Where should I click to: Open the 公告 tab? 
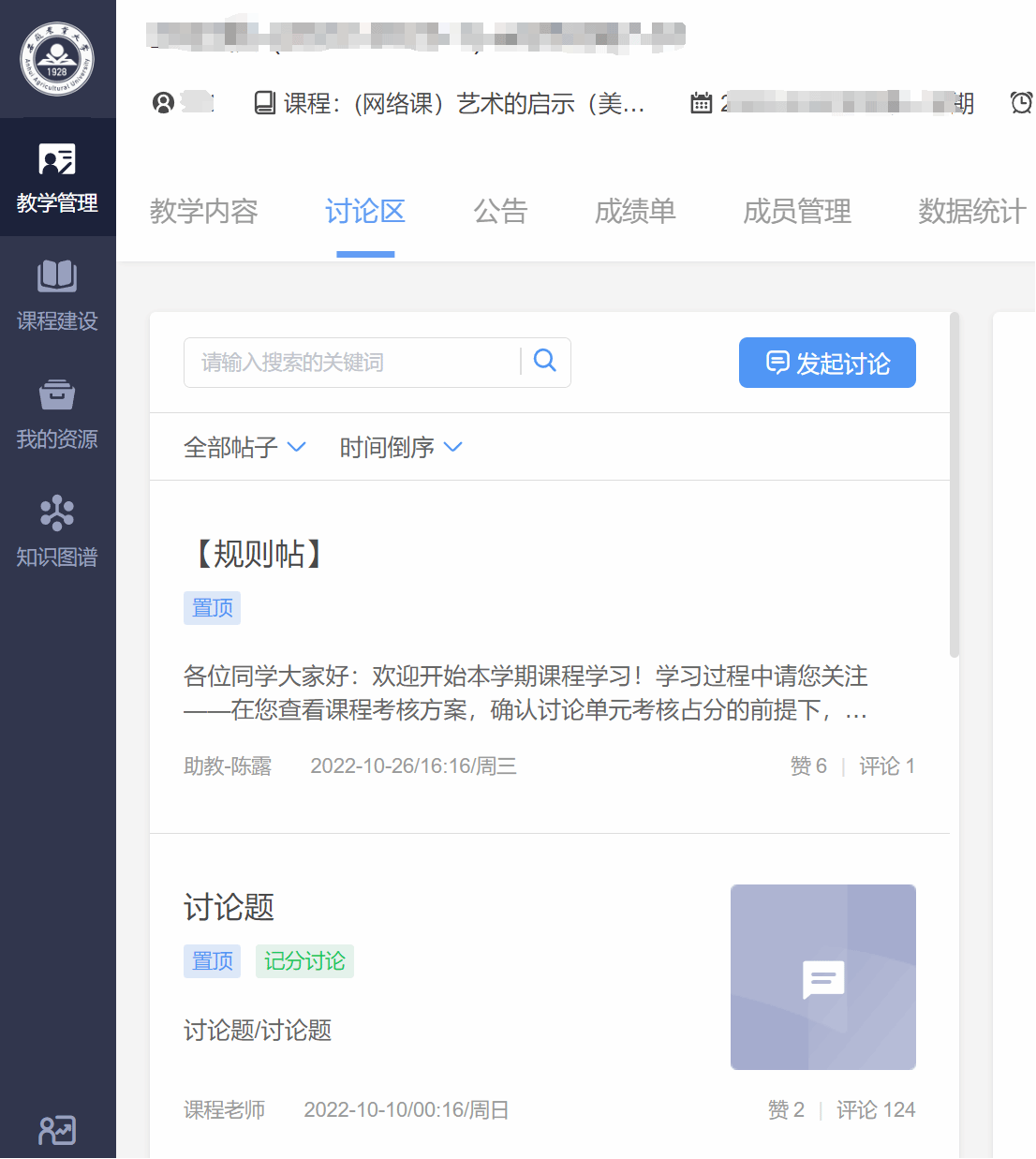tap(500, 212)
